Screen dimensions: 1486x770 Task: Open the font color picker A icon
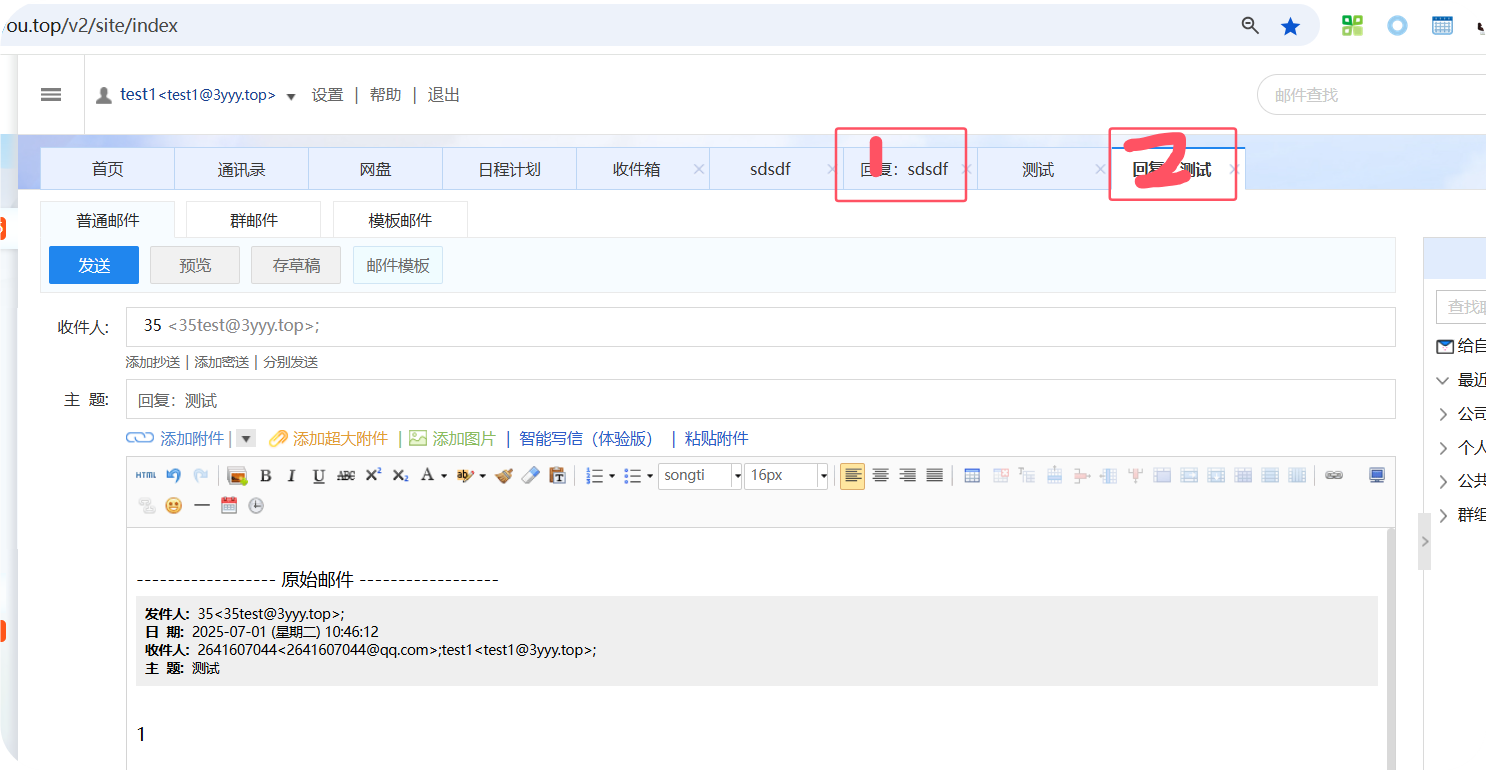point(428,476)
